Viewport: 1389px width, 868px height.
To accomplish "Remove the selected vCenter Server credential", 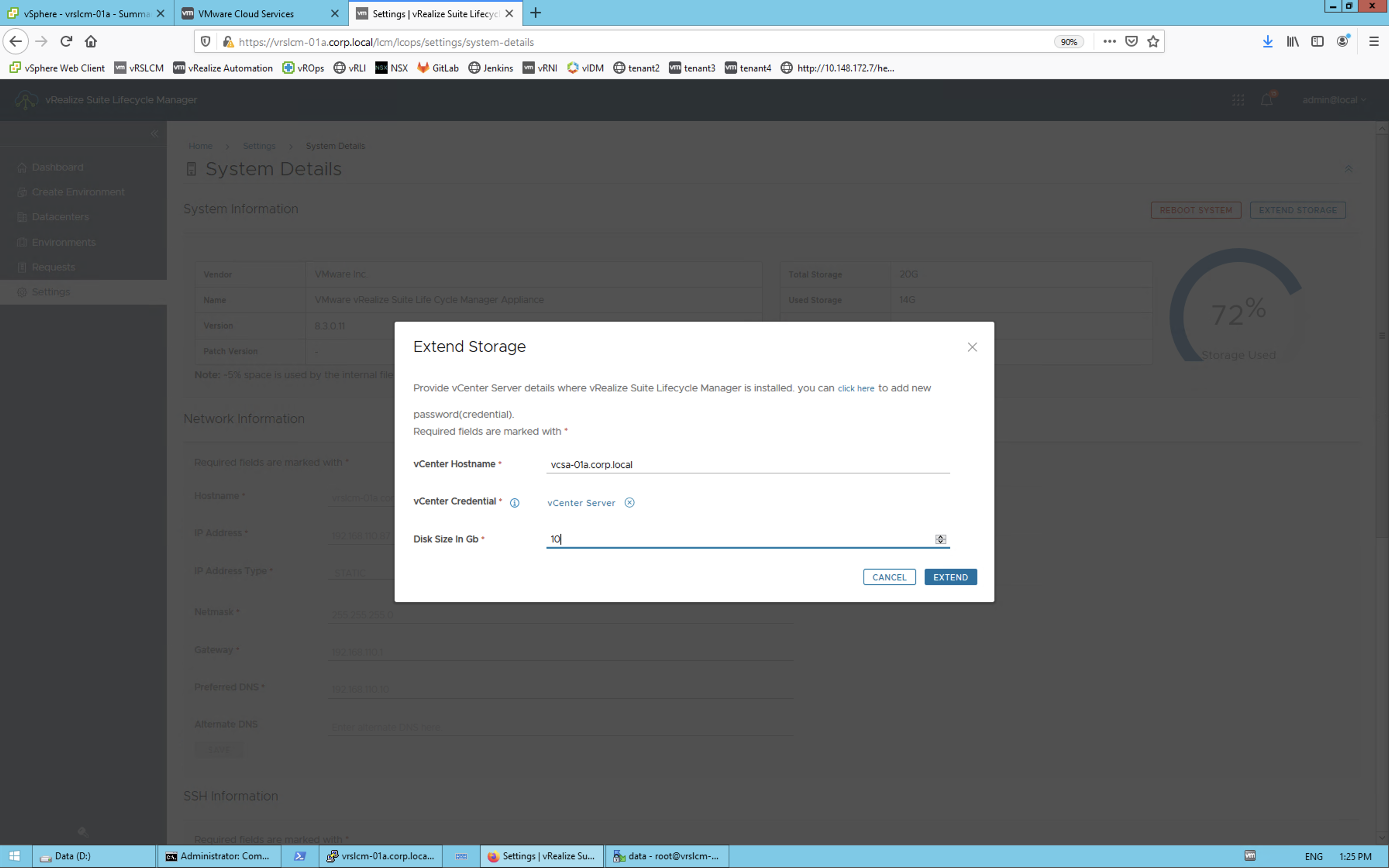I will tap(629, 503).
